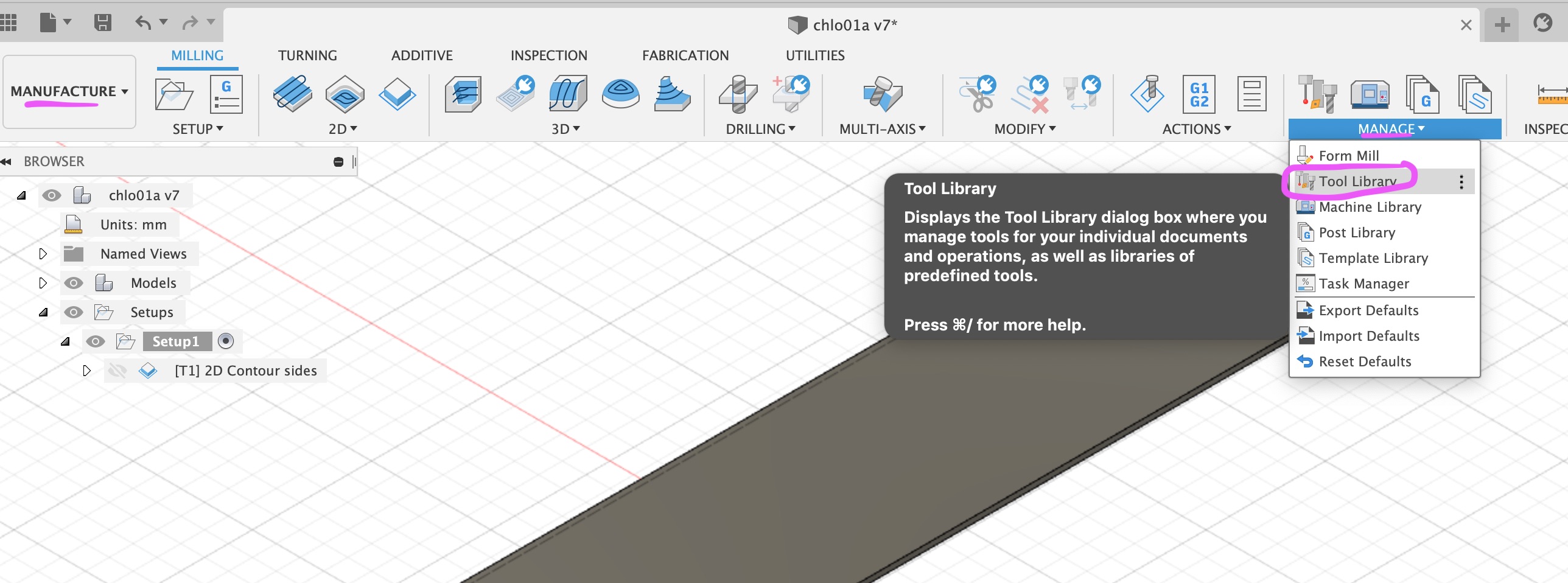Viewport: 1568px width, 583px height.
Task: Choose Task Manager menu entry
Action: 1385,284
